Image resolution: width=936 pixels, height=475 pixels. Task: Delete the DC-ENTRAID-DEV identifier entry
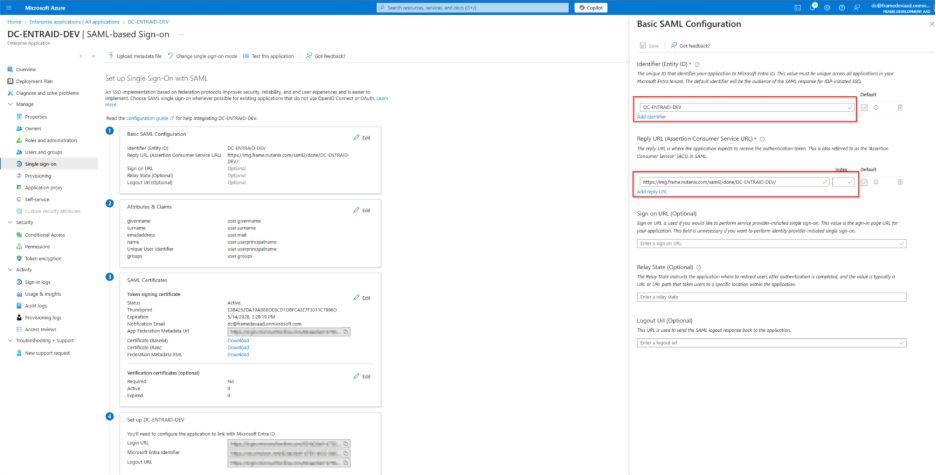pos(899,107)
